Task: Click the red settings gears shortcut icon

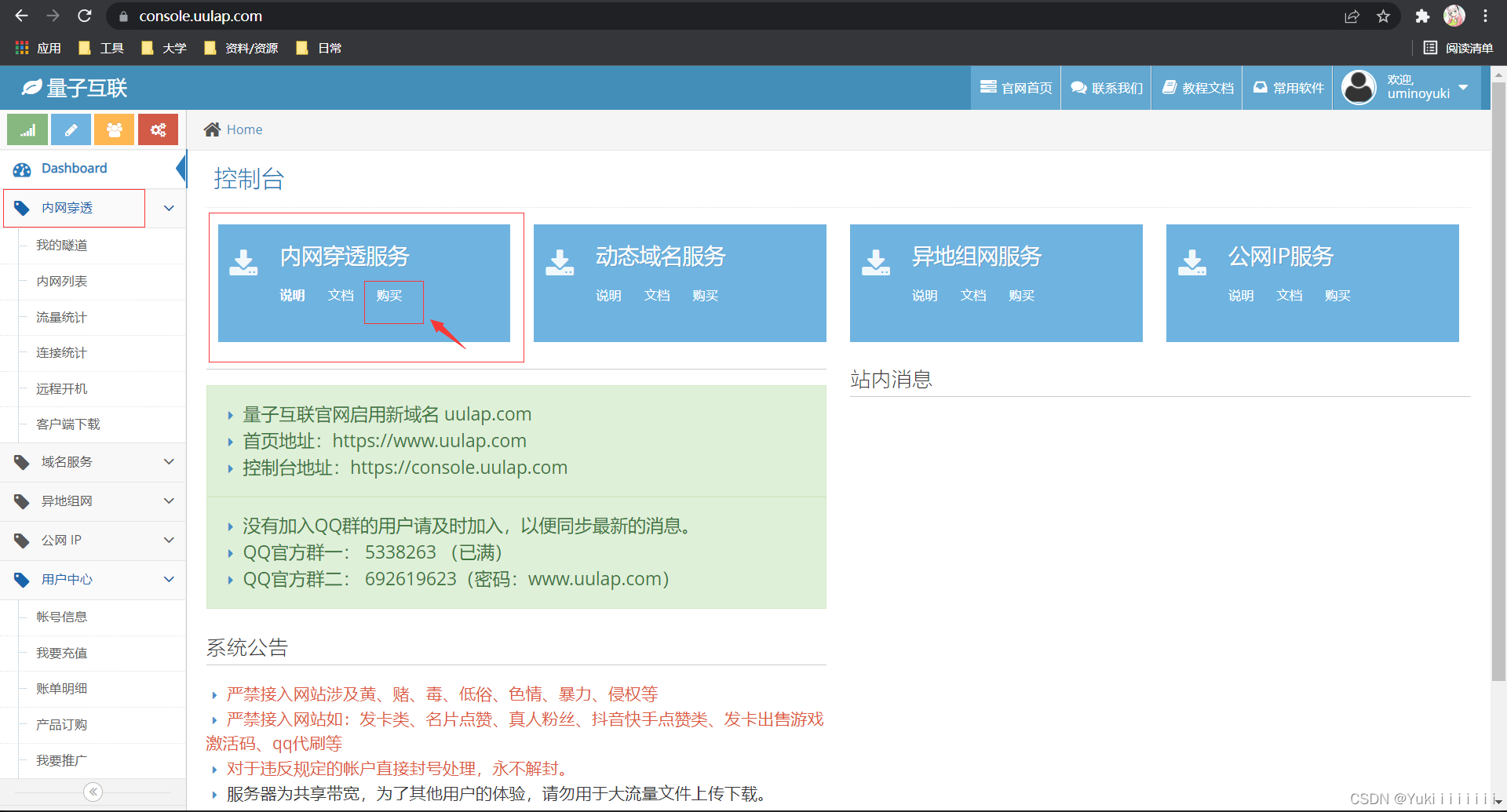Action: pyautogui.click(x=158, y=129)
